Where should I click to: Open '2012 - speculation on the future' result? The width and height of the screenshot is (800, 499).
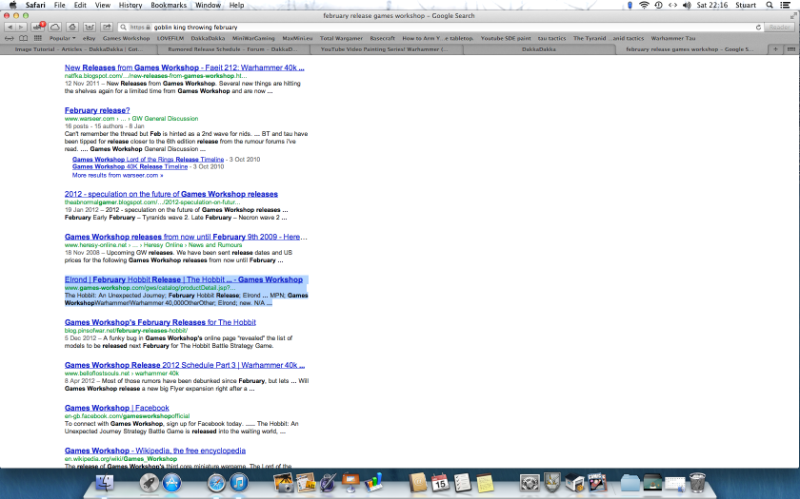point(171,194)
